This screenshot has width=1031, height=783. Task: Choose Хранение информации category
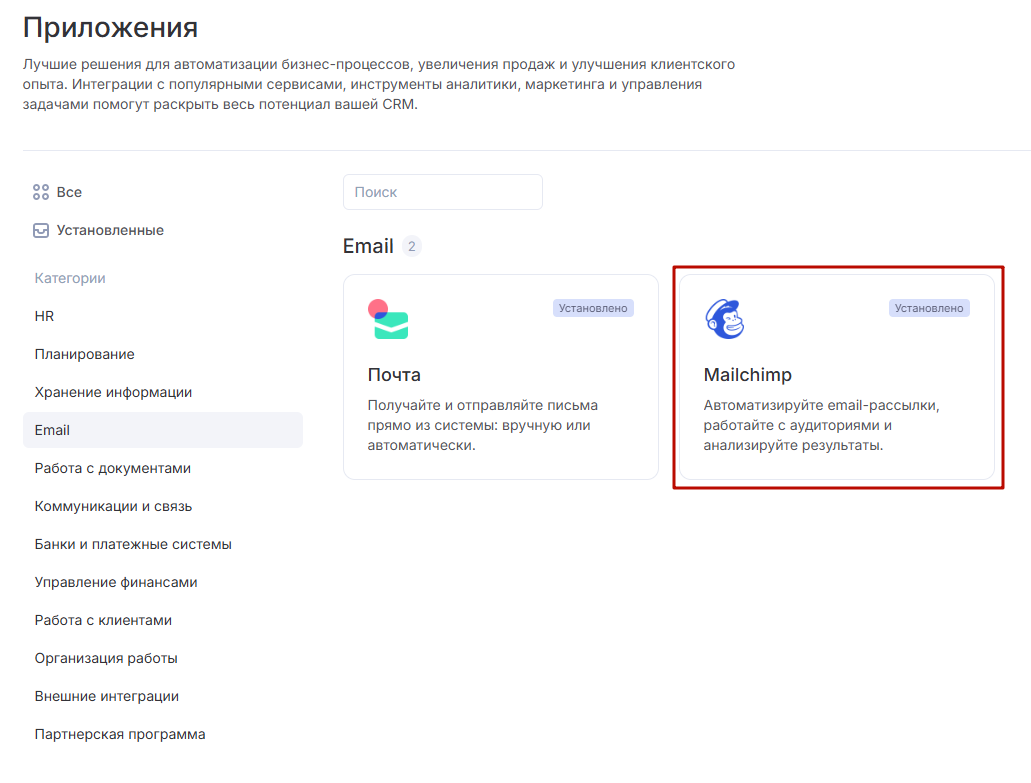click(162, 392)
